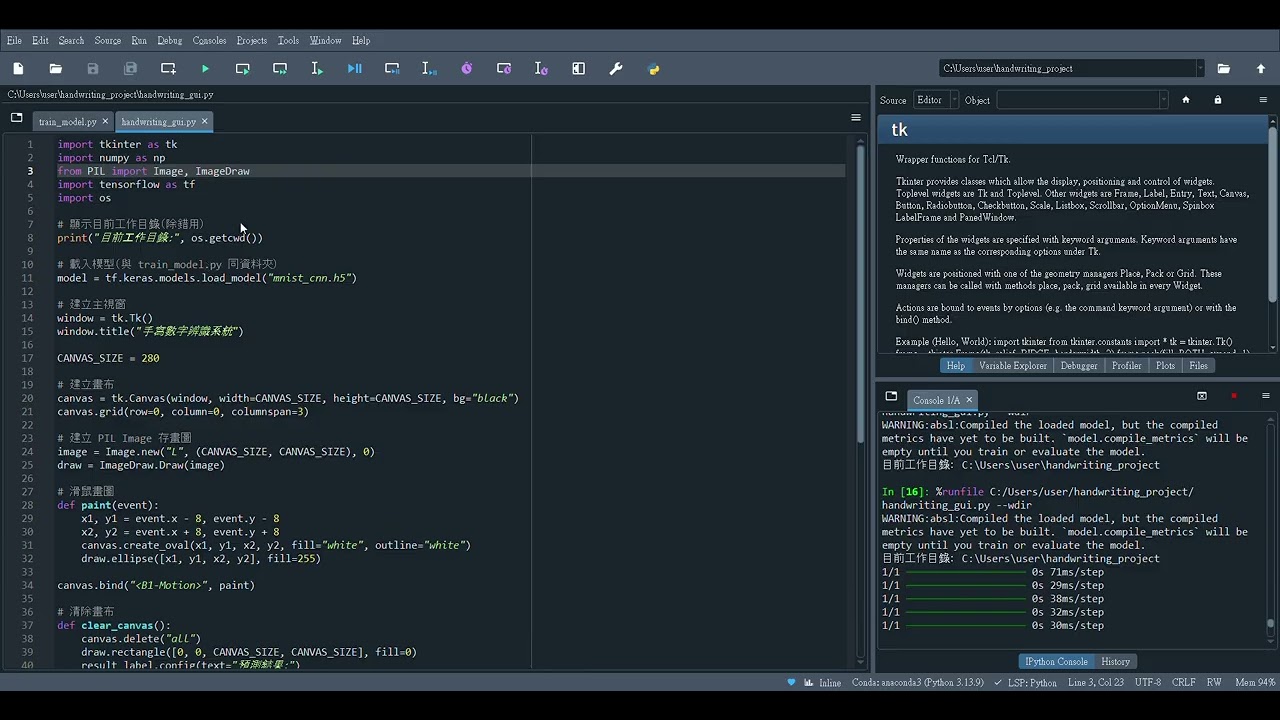This screenshot has height=720, width=1280.
Task: Click into the Object input field
Action: 1077,100
